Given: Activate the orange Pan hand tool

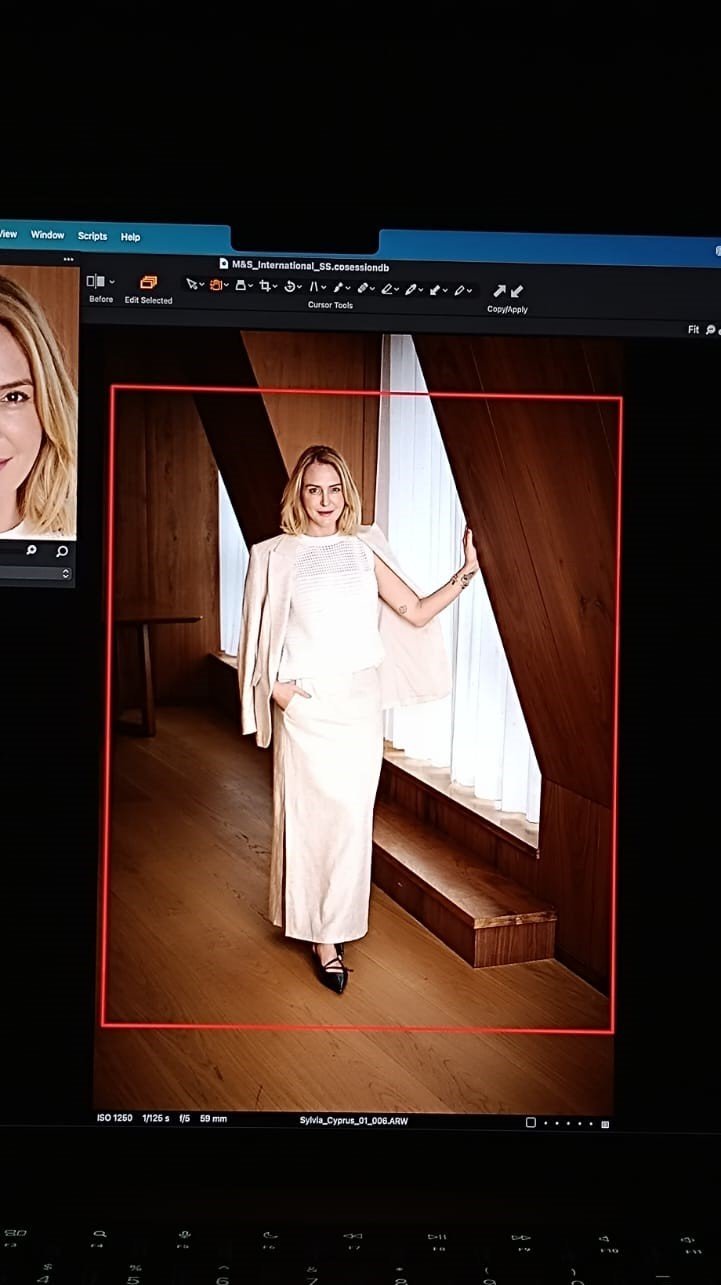Looking at the screenshot, I should coord(215,286).
